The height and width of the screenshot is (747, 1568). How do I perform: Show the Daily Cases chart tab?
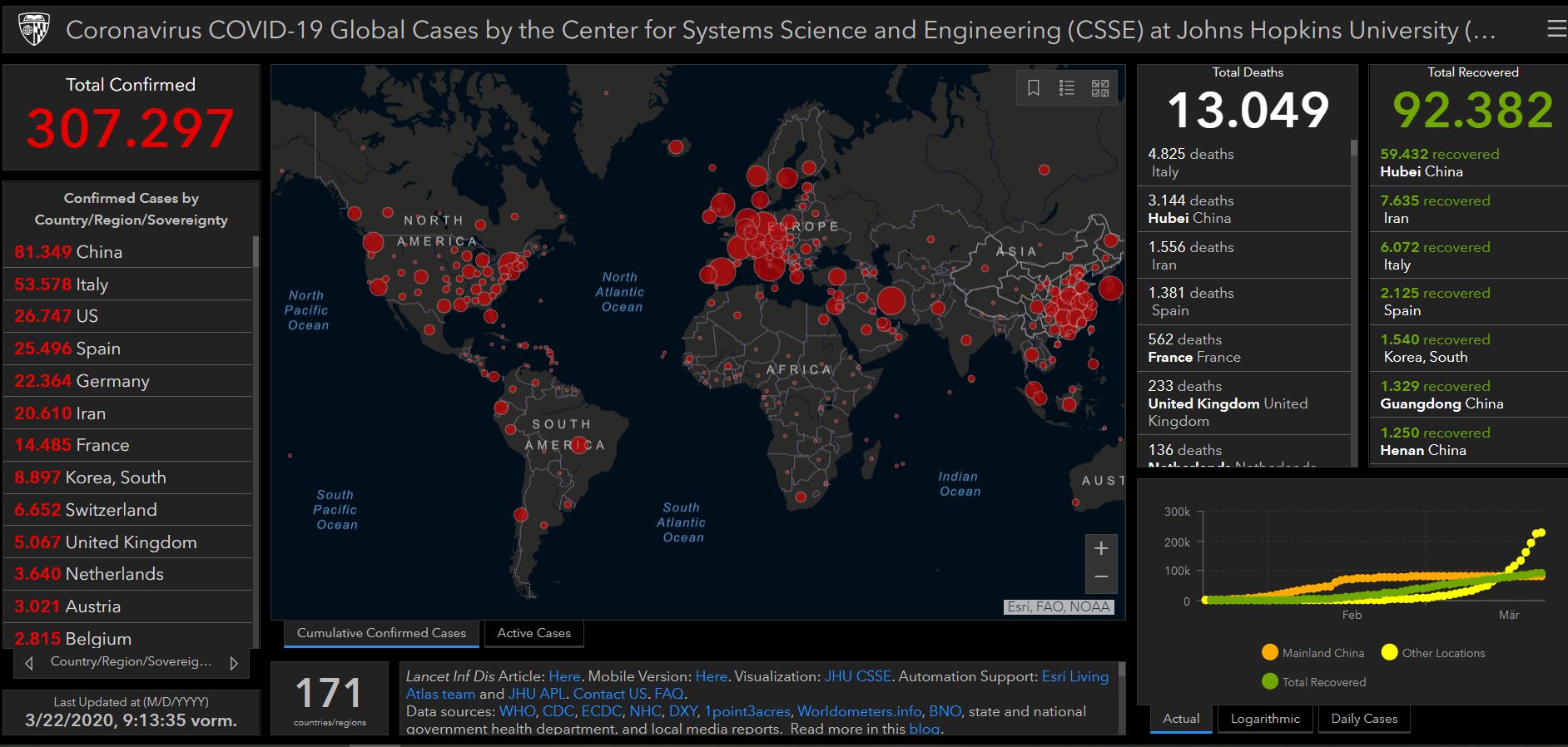(1364, 719)
